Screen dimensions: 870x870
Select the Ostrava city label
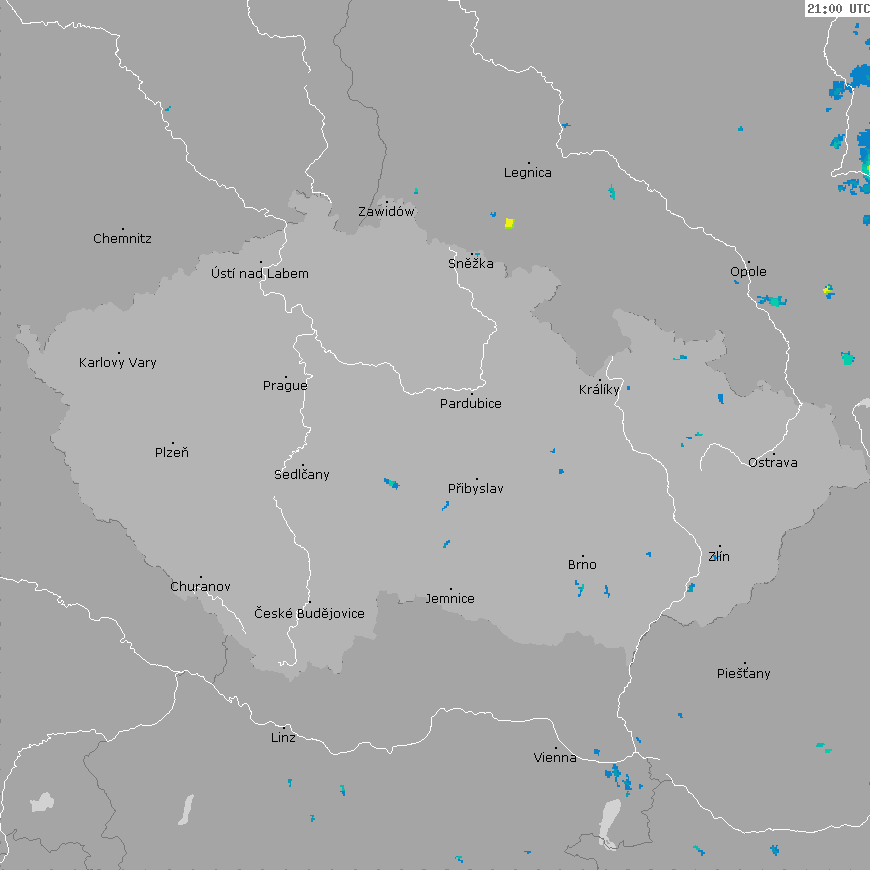[772, 463]
